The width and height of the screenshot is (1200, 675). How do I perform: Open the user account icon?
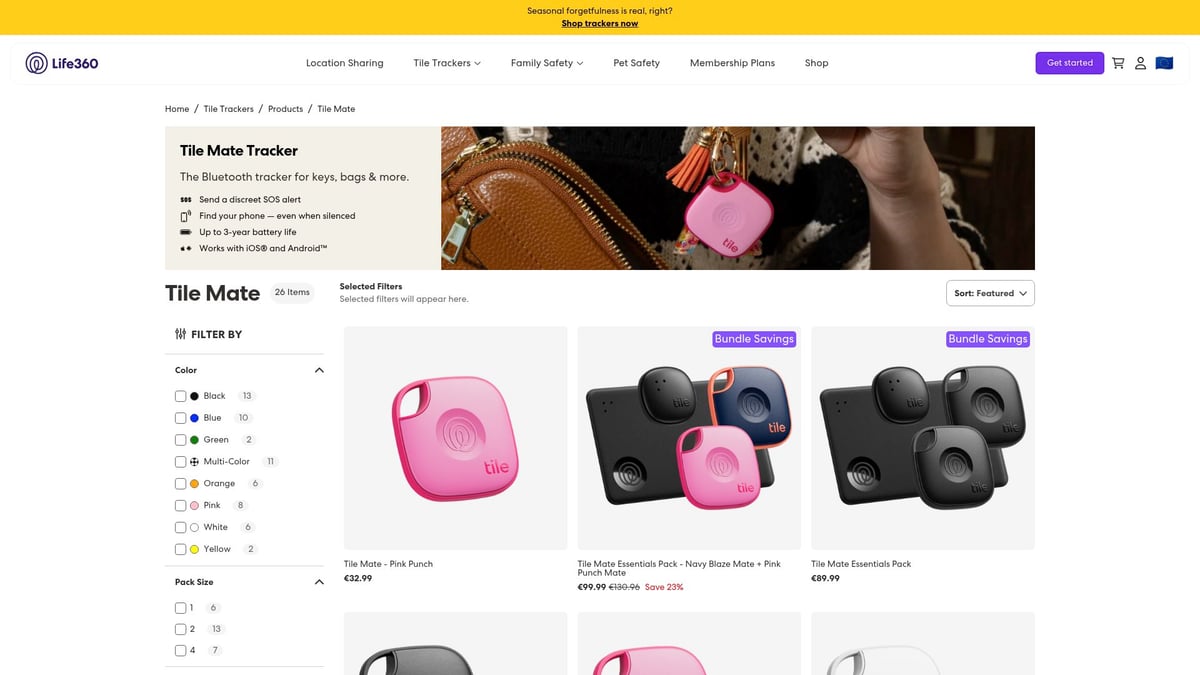tap(1140, 63)
